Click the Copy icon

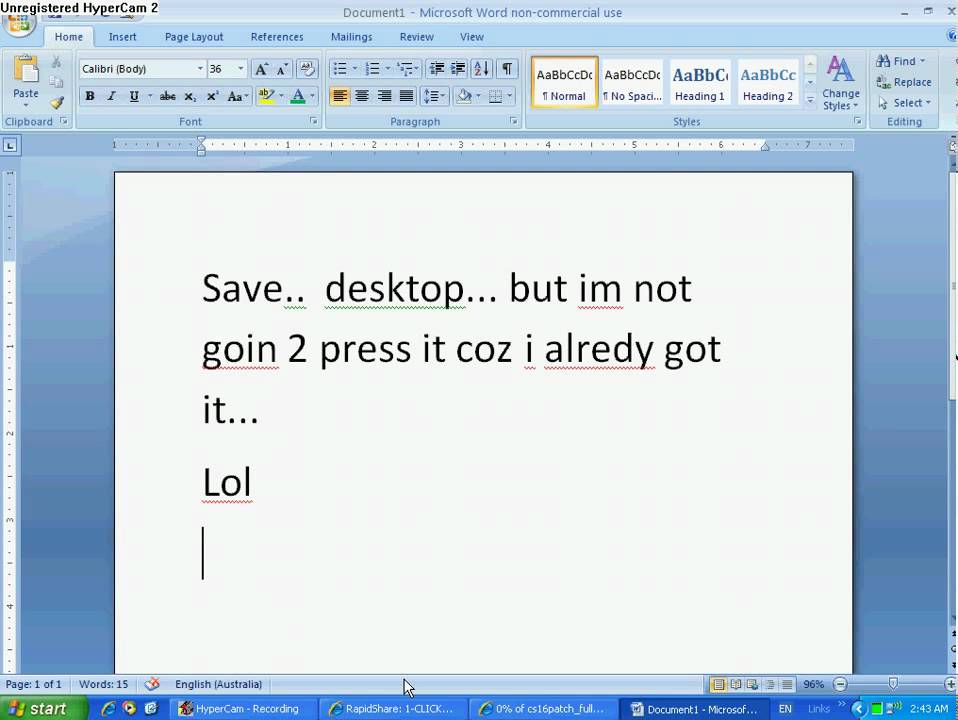coord(56,83)
